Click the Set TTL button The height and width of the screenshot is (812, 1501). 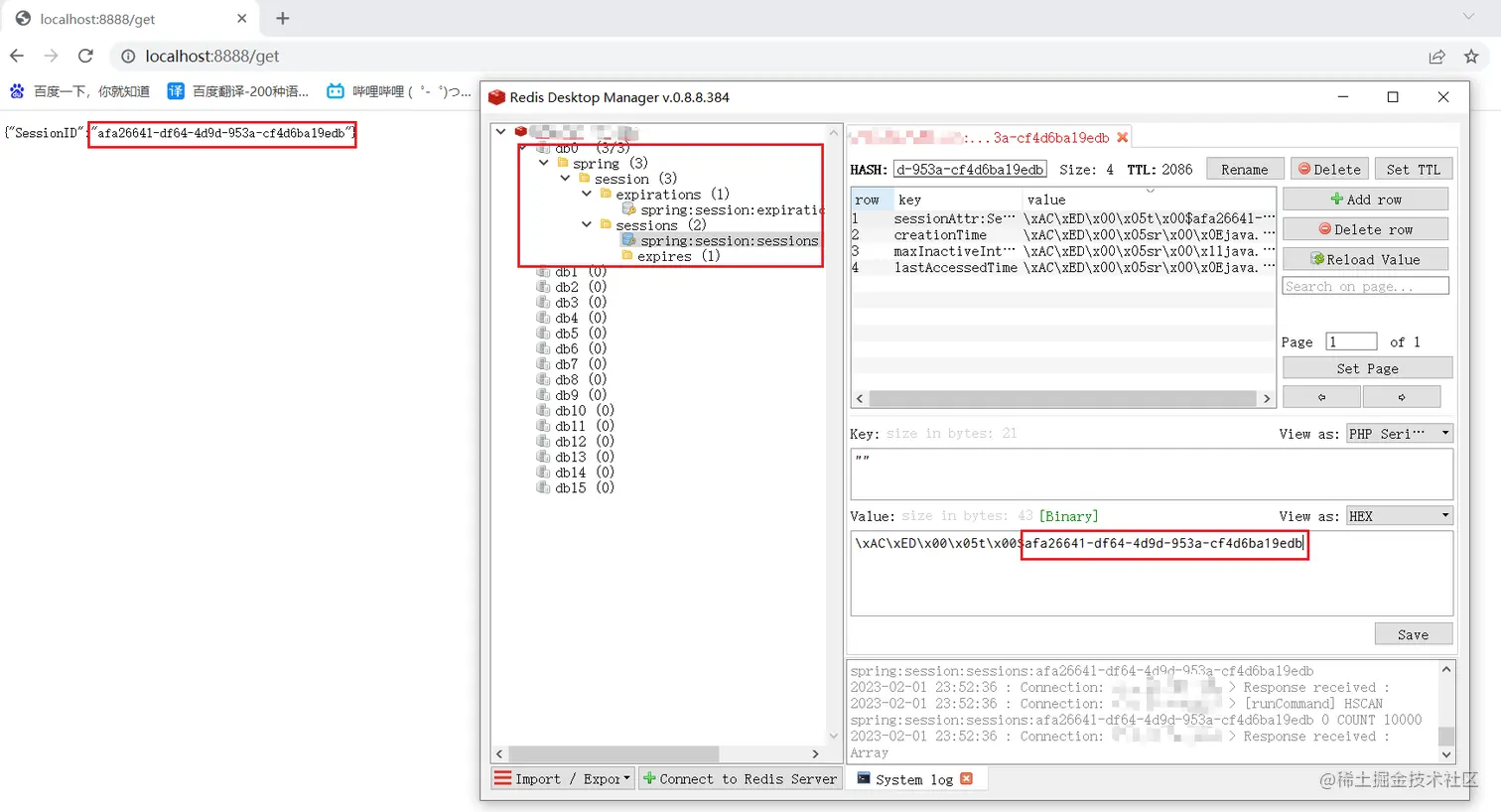click(x=1414, y=170)
